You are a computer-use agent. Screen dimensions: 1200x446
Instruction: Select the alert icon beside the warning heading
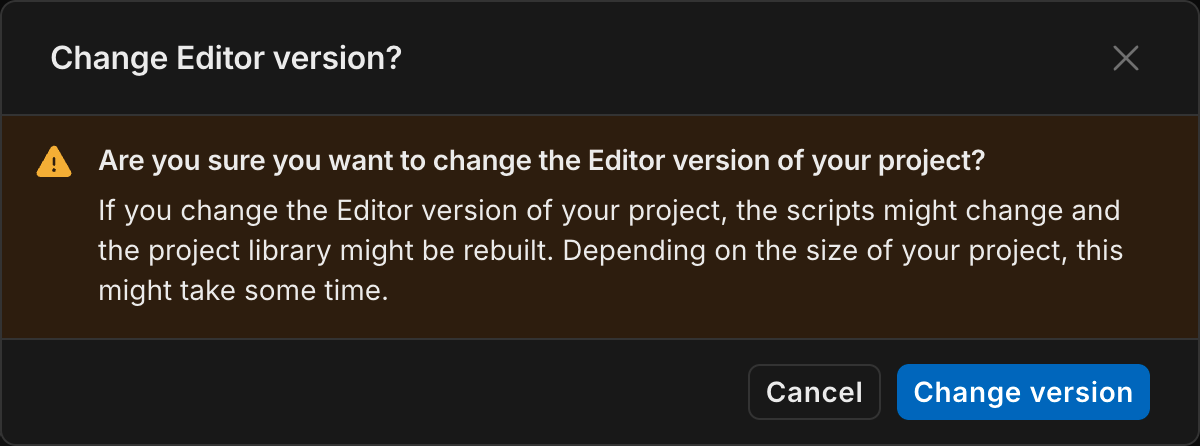tap(53, 162)
